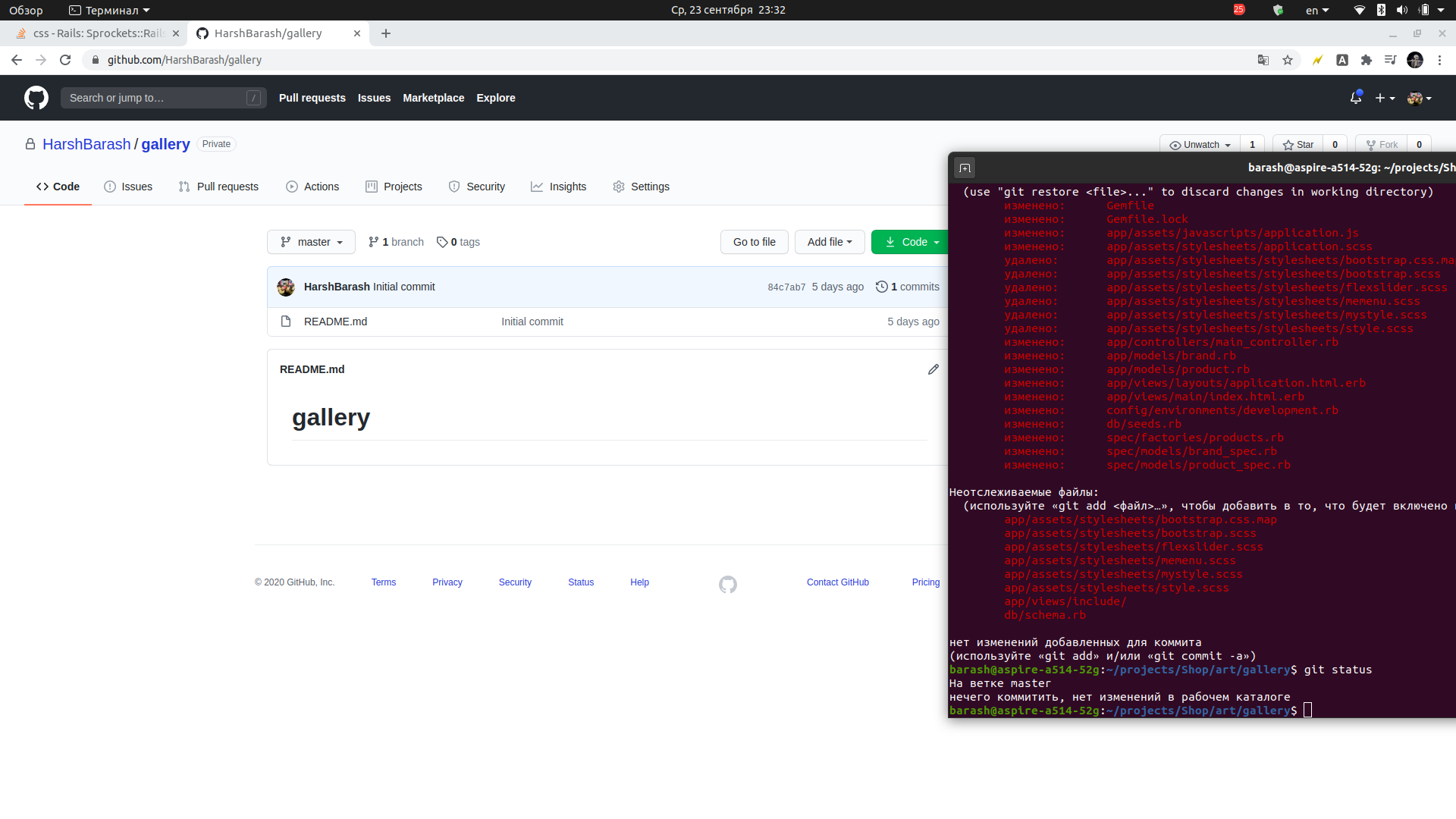This screenshot has height=819, width=1456.
Task: Go to HarshBarash owner profile link
Action: (x=86, y=144)
